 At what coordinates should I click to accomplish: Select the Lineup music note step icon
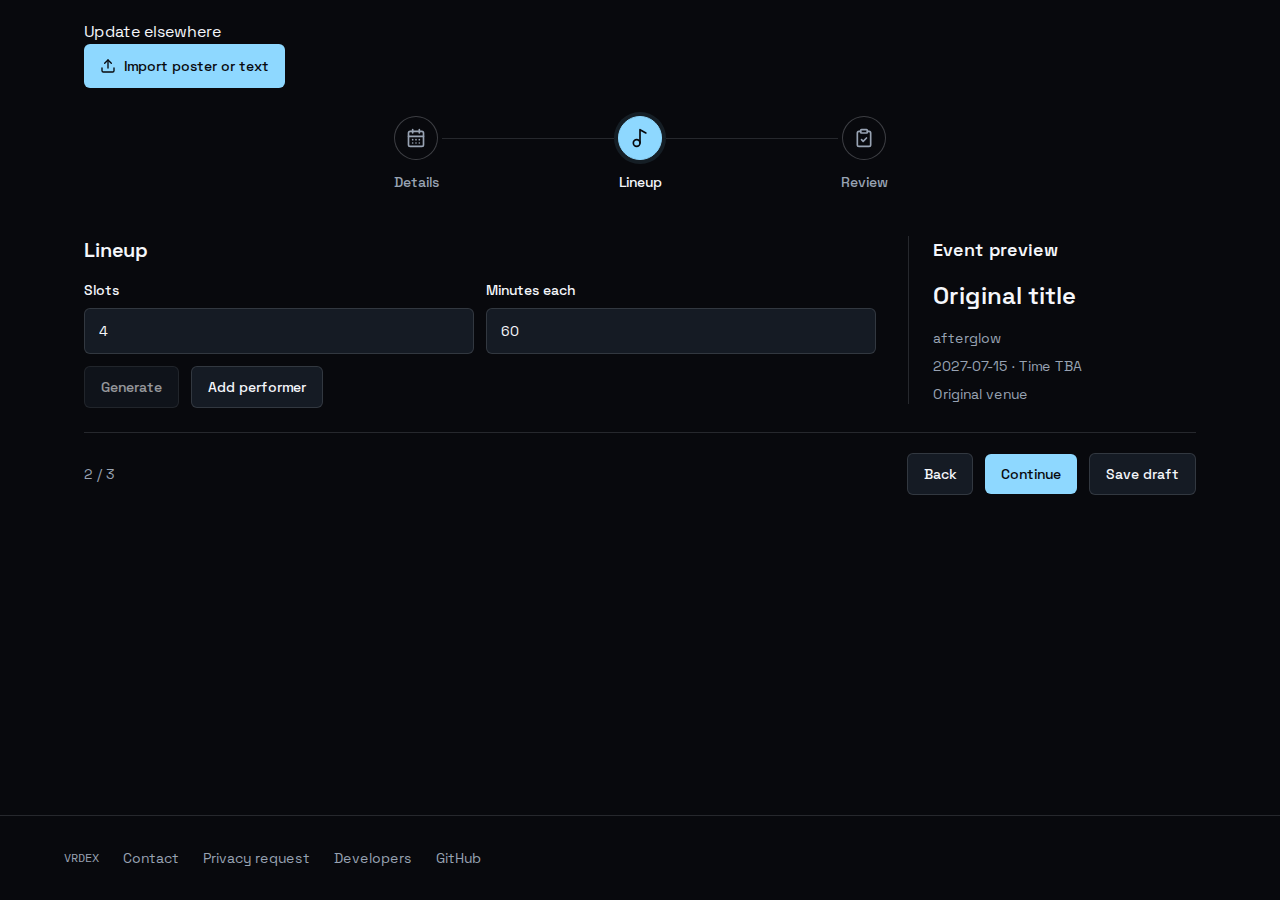640,138
